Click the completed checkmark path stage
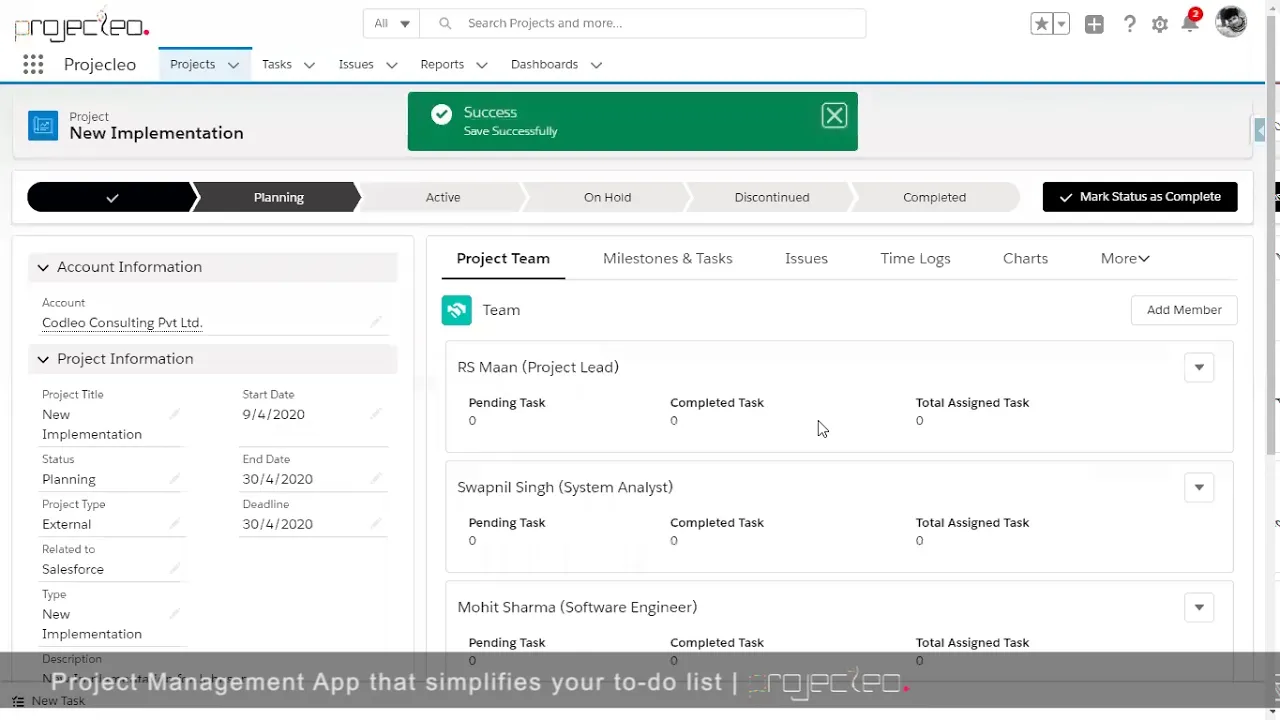1280x720 pixels. [111, 197]
